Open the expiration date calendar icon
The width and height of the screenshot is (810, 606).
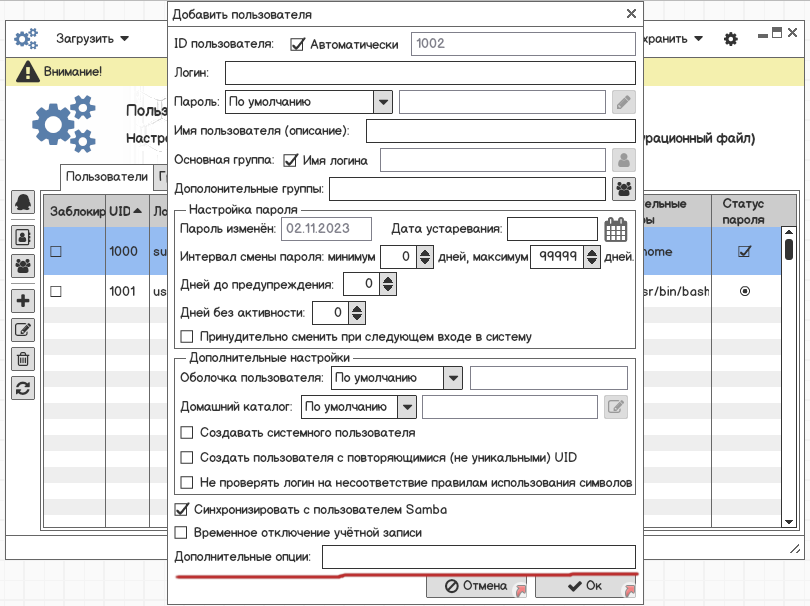(x=616, y=229)
